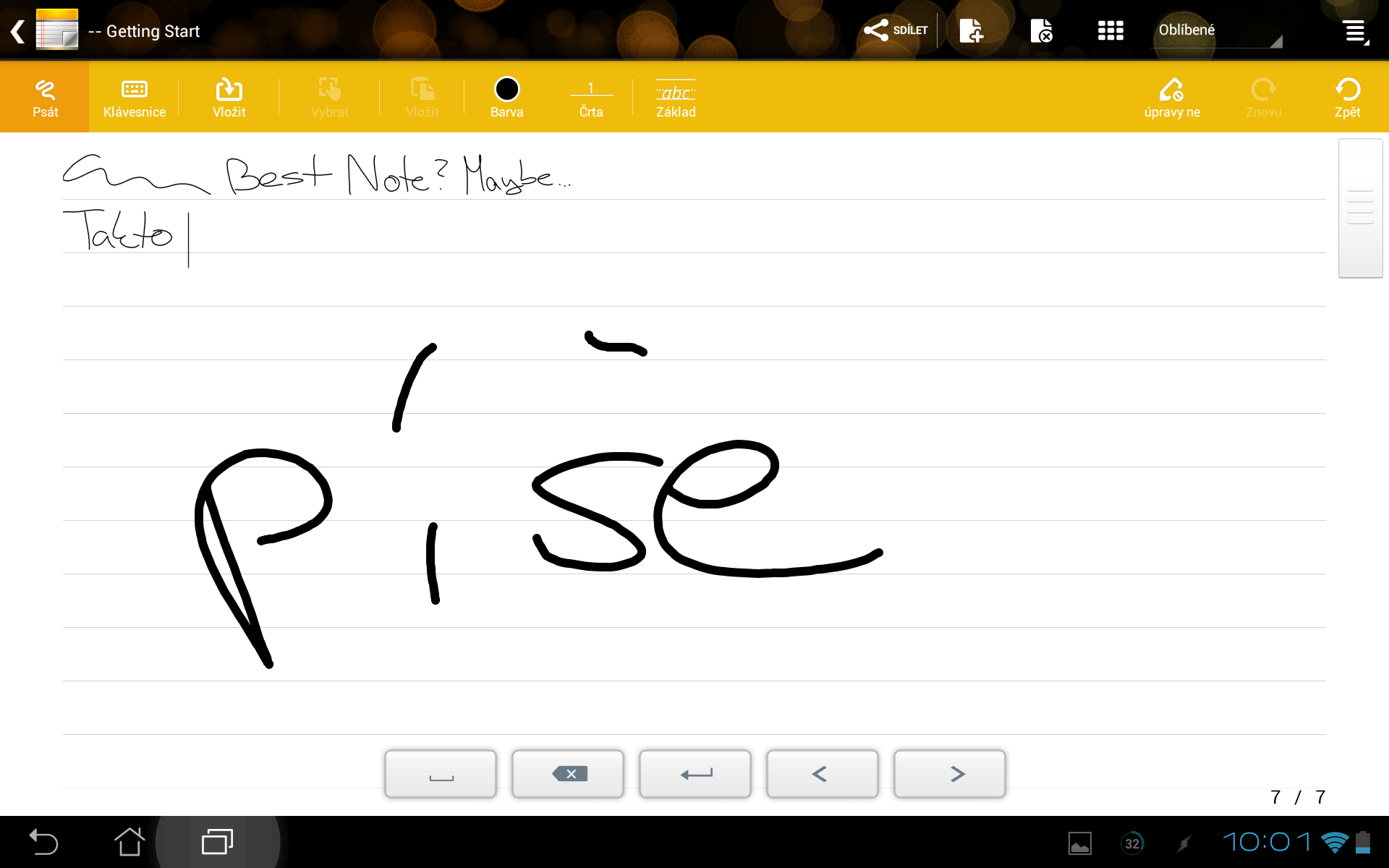
Task: Share the note with Sdílet
Action: coord(896,30)
